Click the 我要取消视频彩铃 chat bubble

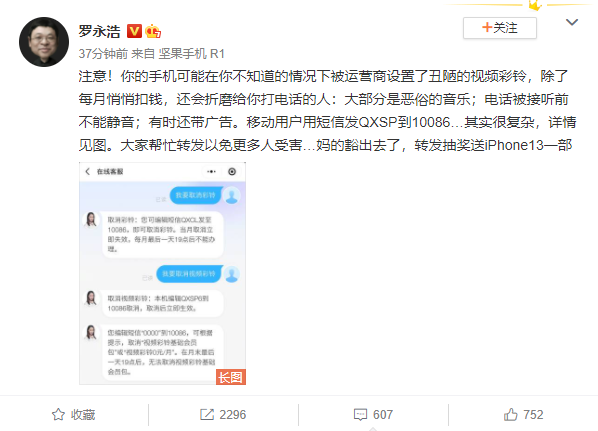(x=189, y=274)
